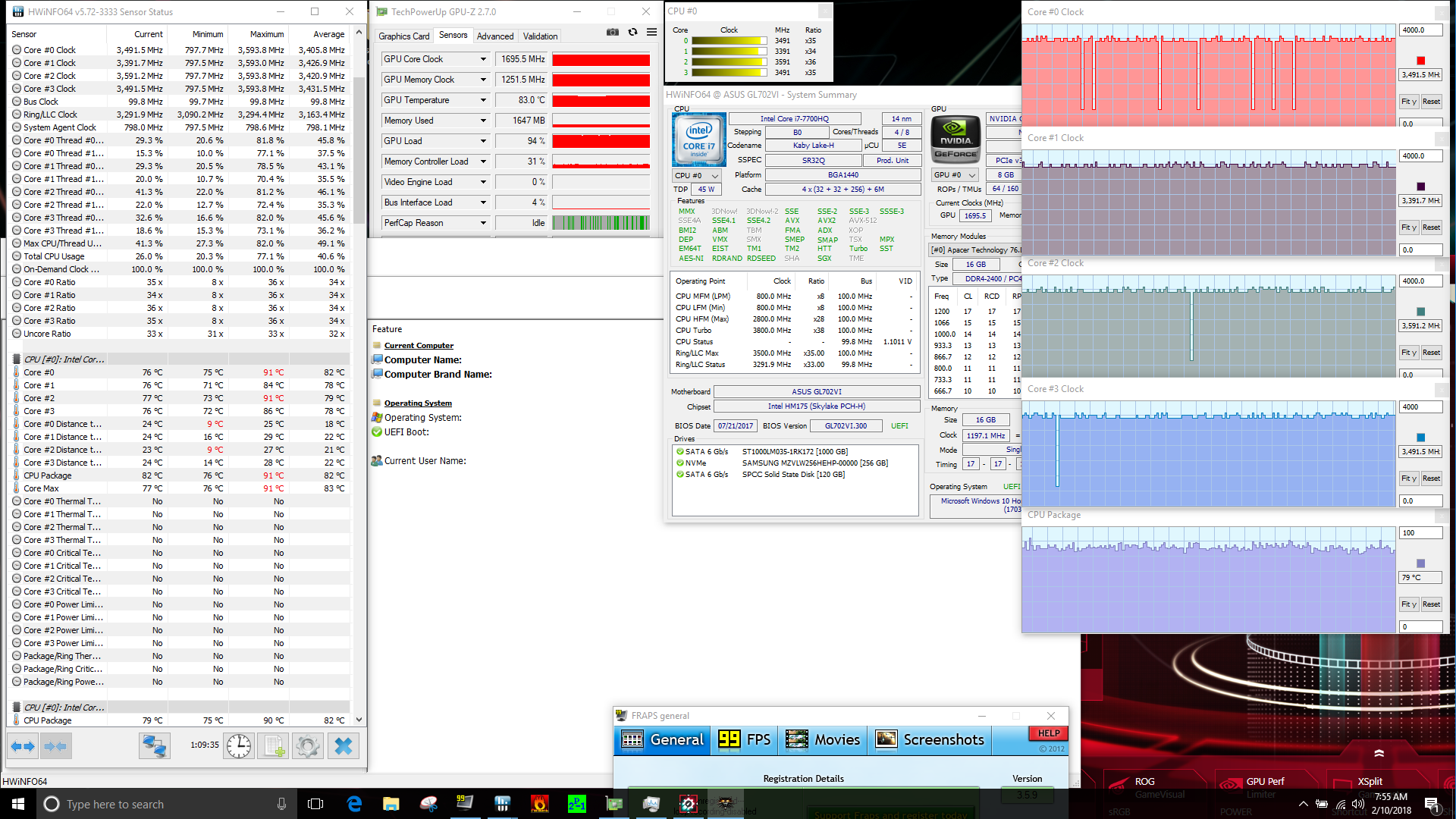
Task: Click the collapse arrows icon in HWiNFO toolbar
Action: (56, 746)
